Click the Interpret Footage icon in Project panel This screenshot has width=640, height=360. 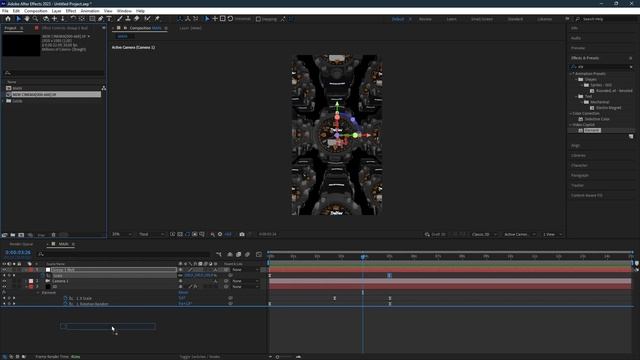pyautogui.click(x=4, y=235)
